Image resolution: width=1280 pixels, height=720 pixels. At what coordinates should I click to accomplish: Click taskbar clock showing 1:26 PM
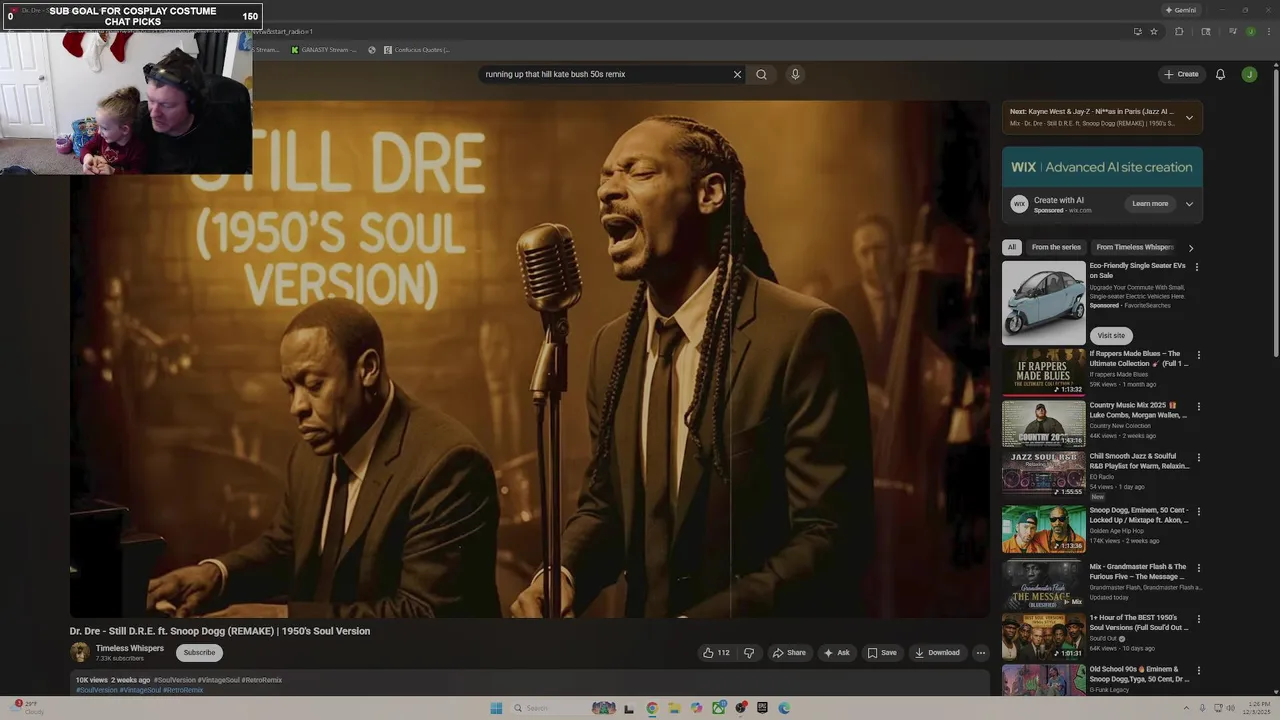point(1255,708)
